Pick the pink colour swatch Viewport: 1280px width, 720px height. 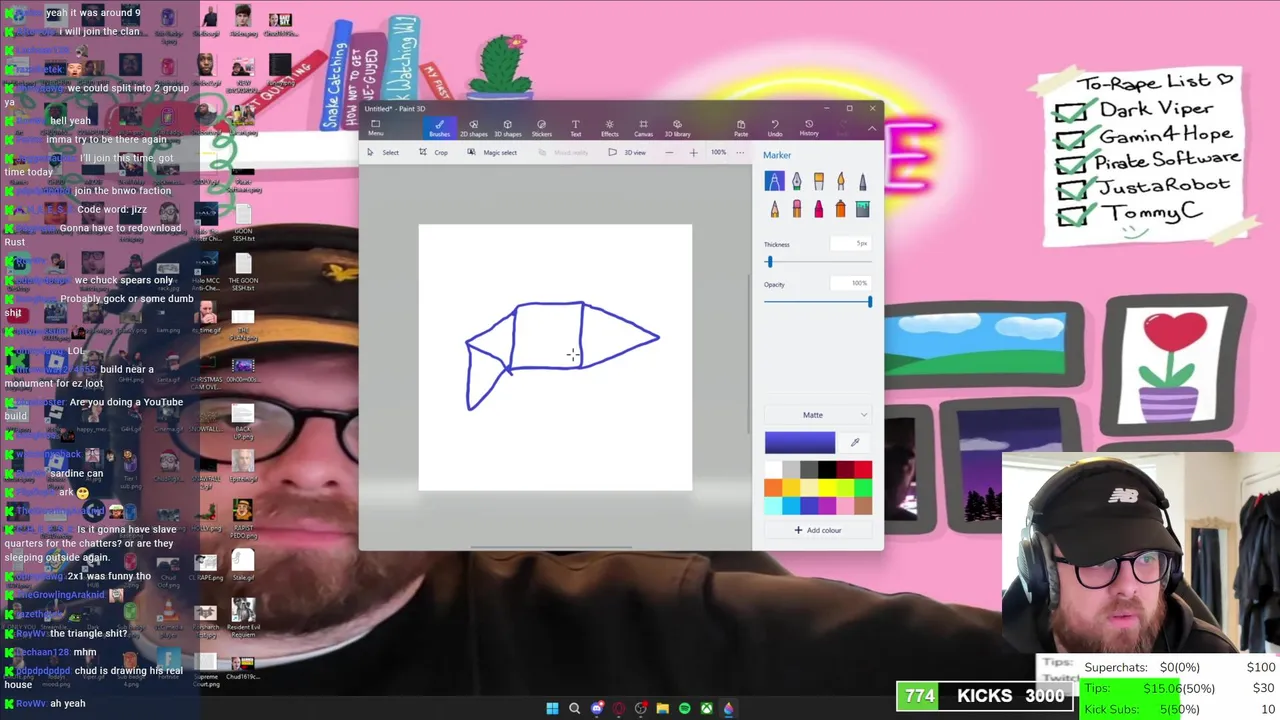[845, 506]
